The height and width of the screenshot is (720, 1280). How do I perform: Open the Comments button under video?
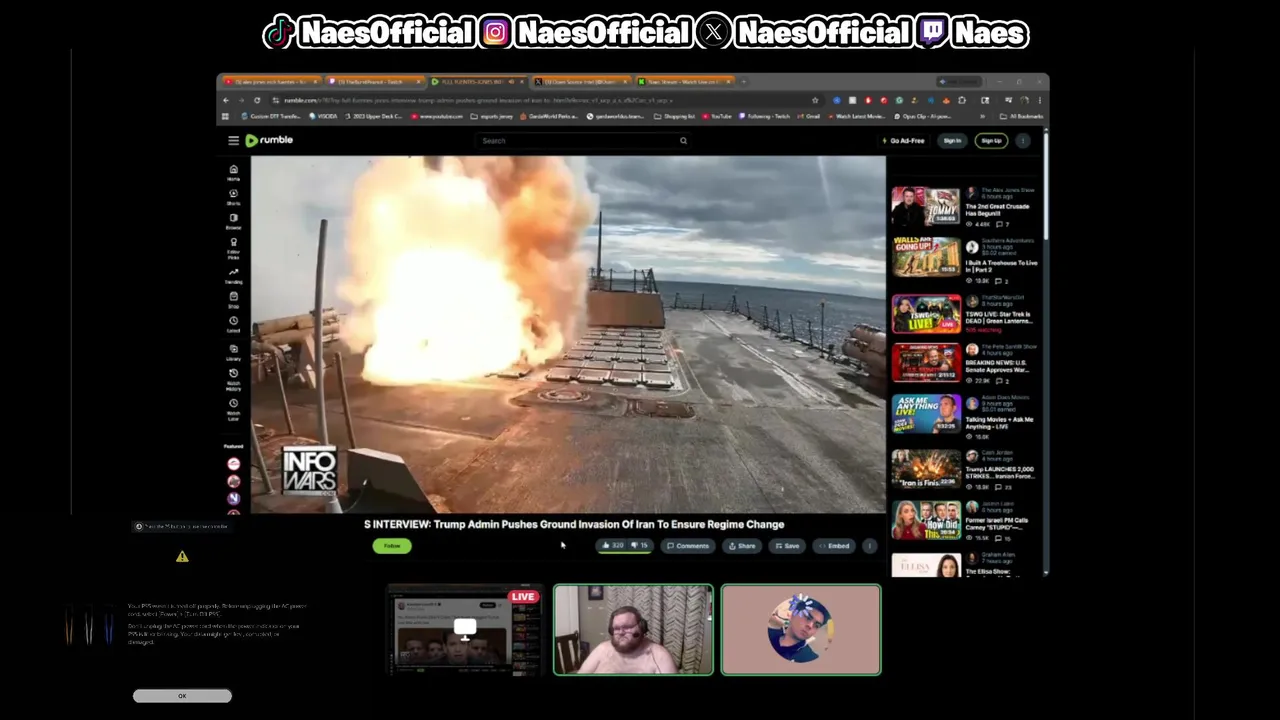coord(688,546)
